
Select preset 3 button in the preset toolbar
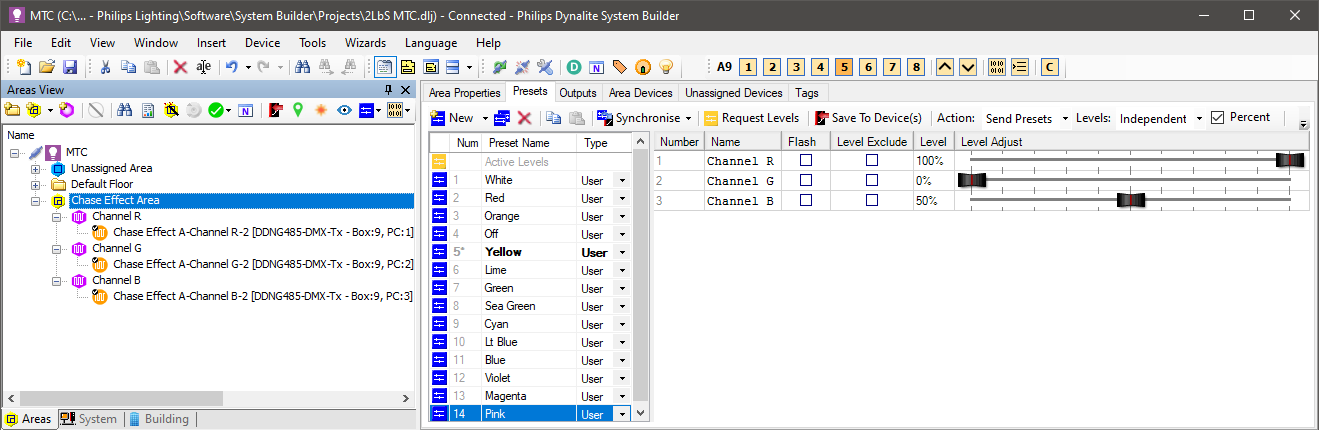click(x=795, y=67)
